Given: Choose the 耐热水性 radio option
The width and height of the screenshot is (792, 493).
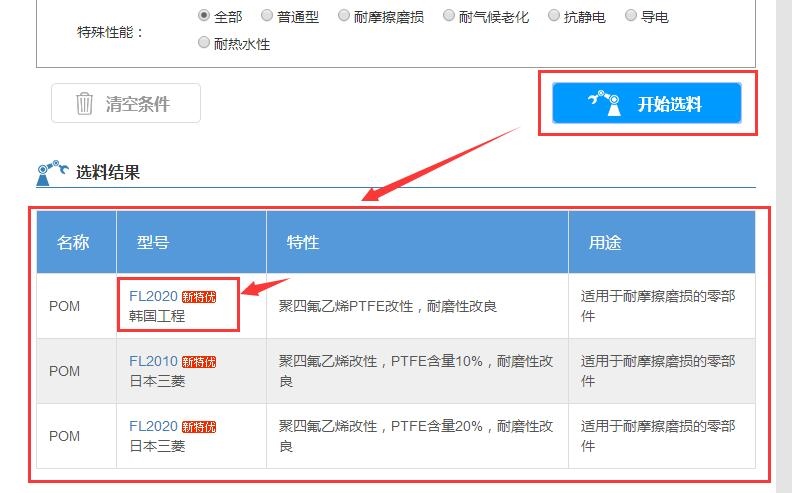Looking at the screenshot, I should (x=204, y=43).
